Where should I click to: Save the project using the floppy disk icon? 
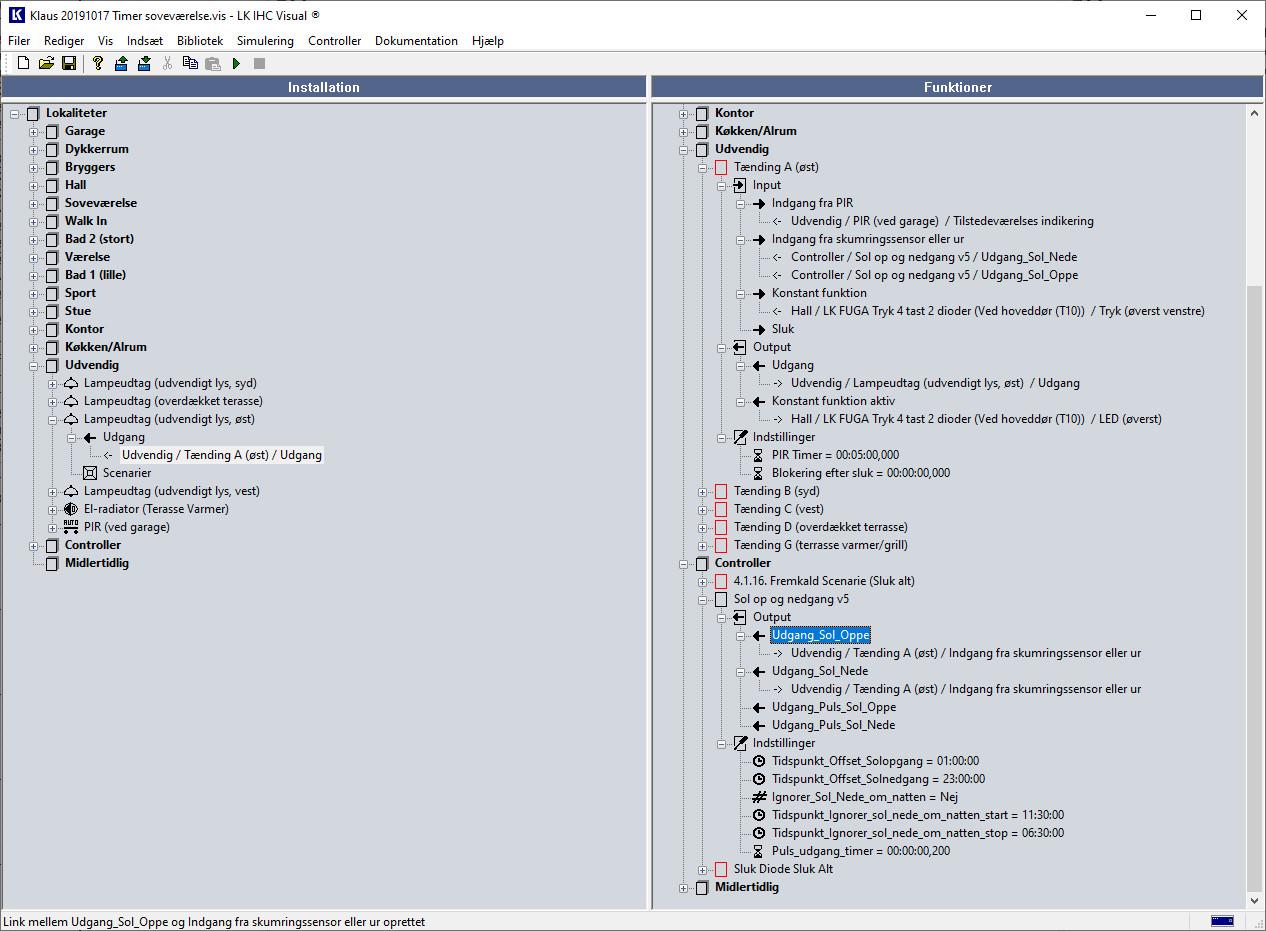click(x=69, y=63)
